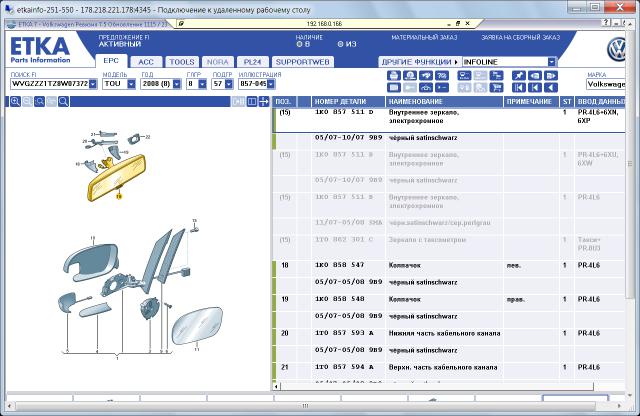Screen dimensions: 640x416
Task: Jump to first record icon
Action: [519, 87]
